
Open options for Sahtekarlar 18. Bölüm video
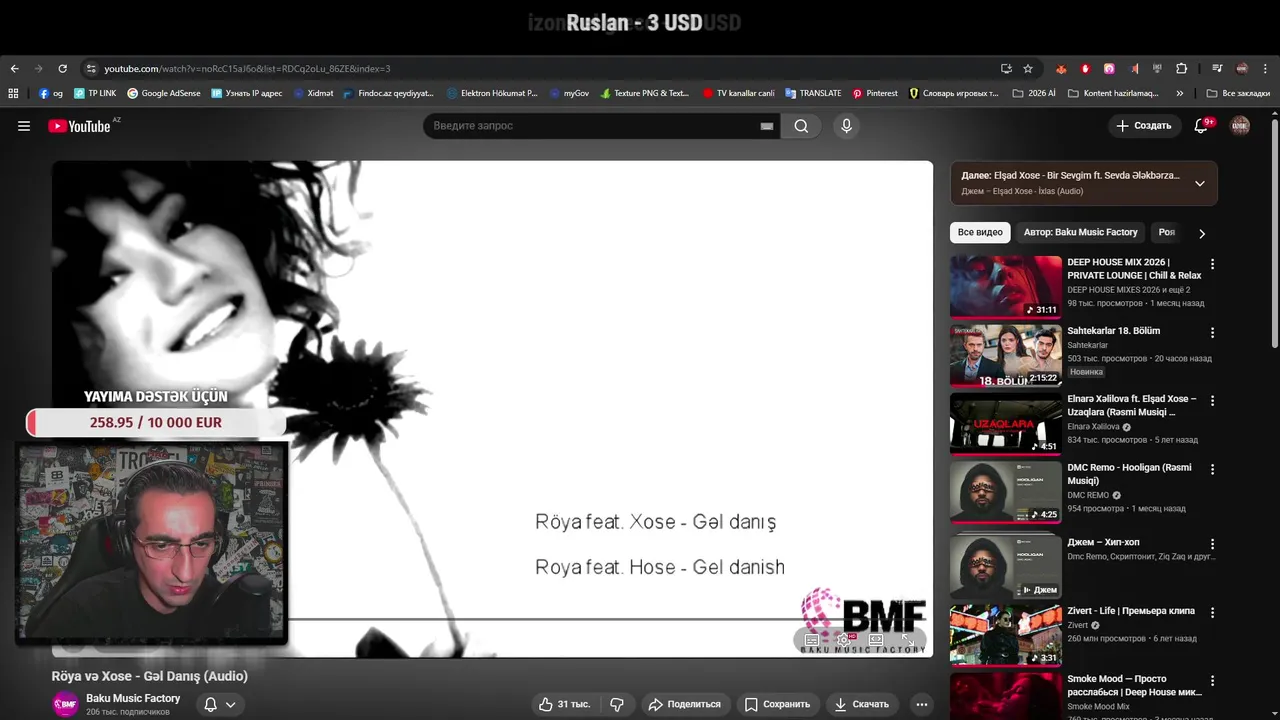point(1212,332)
